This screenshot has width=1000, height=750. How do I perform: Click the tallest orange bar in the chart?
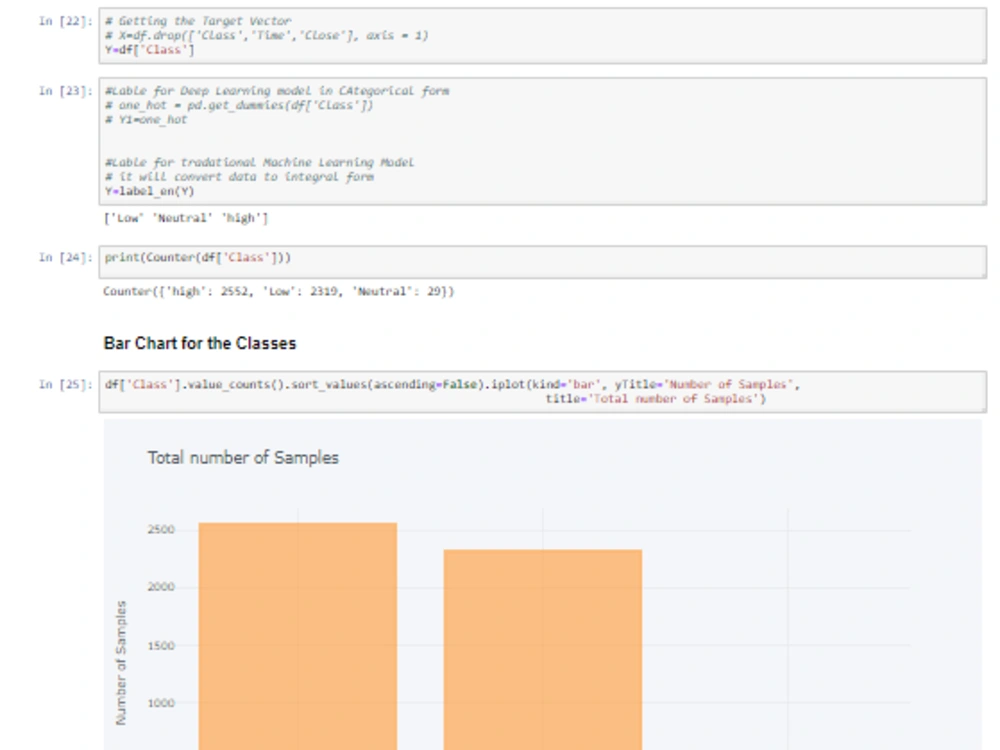pos(298,636)
